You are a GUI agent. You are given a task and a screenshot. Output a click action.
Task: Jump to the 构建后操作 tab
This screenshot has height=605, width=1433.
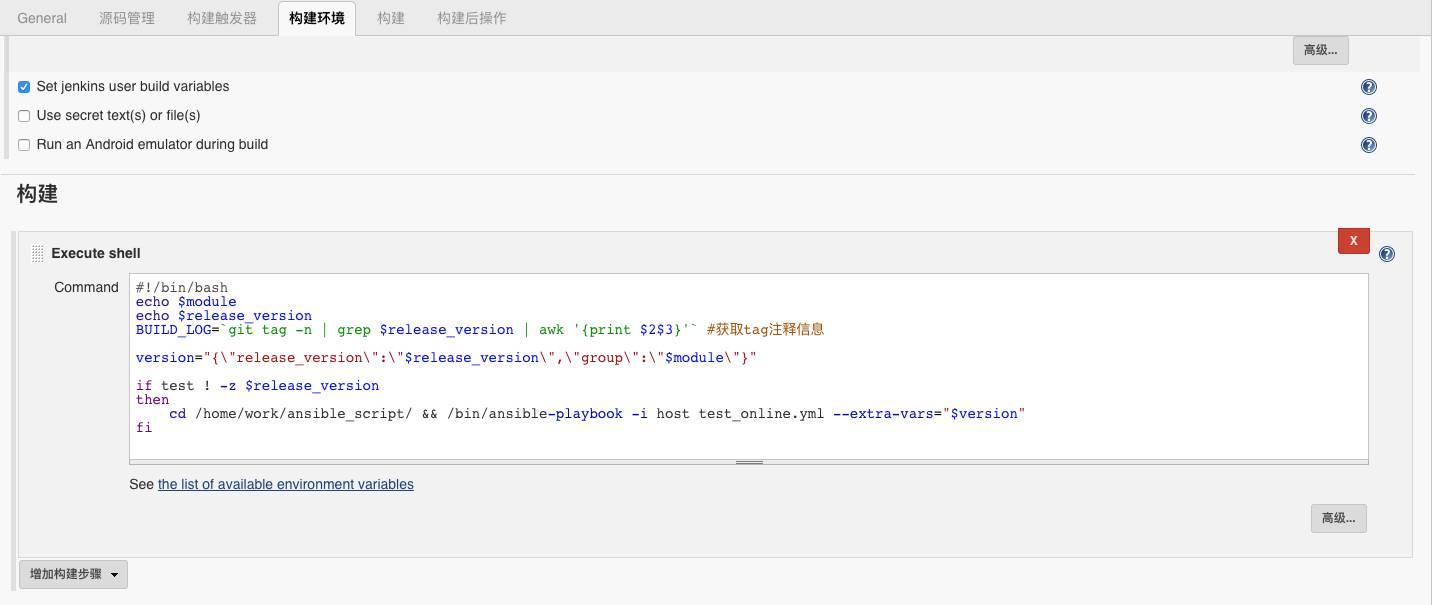471,18
